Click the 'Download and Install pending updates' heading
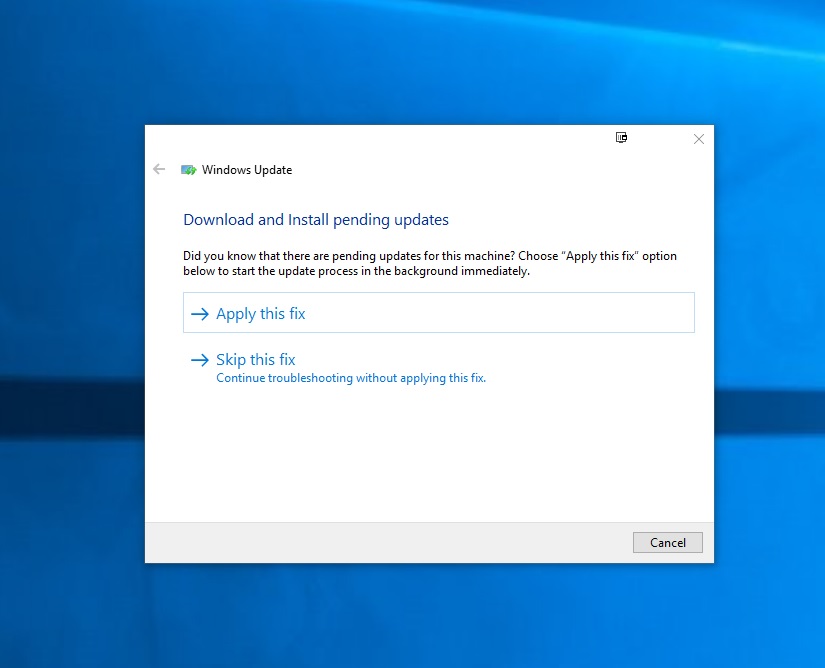The image size is (825, 668). point(316,219)
